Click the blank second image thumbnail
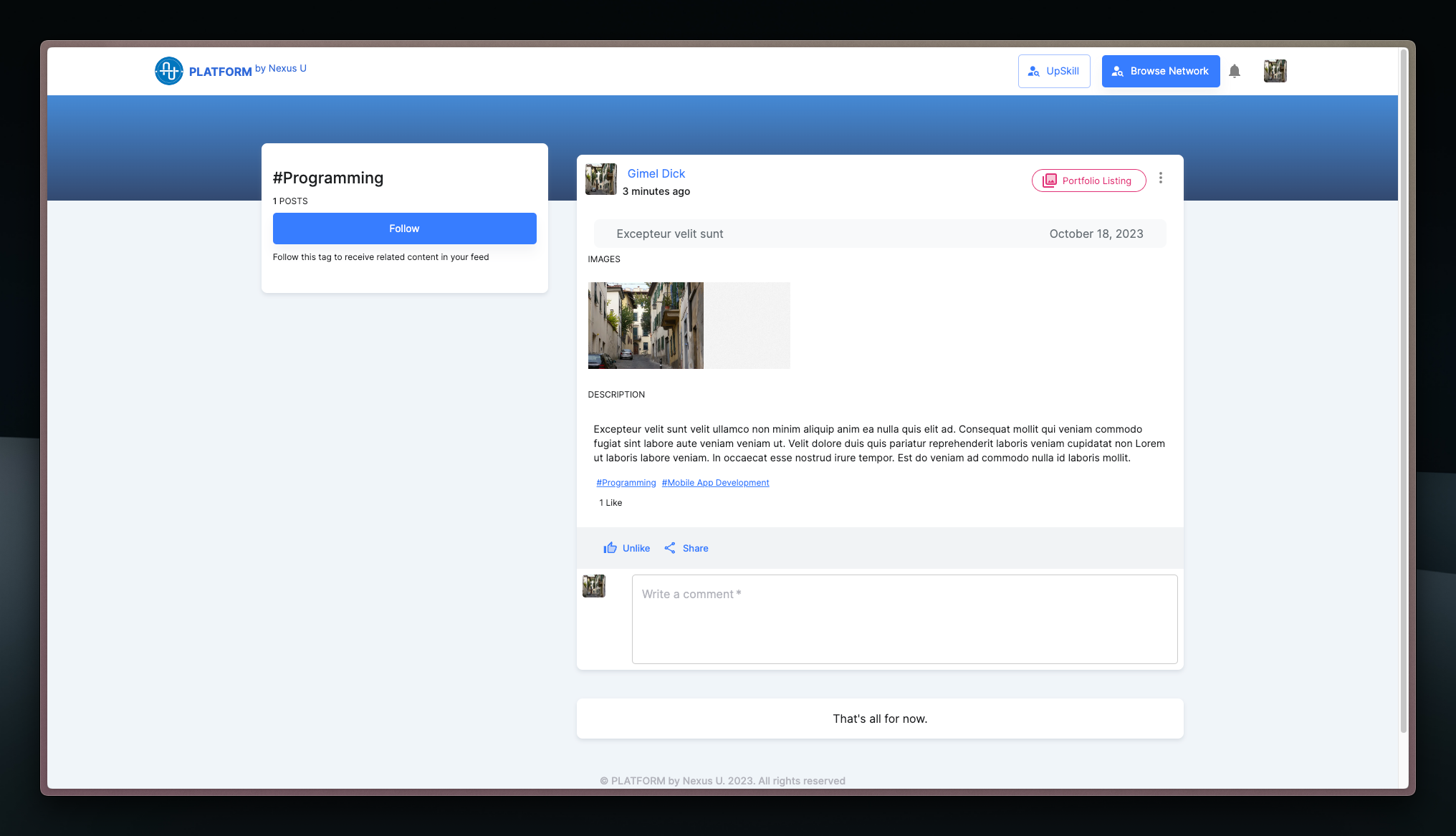Image resolution: width=1456 pixels, height=836 pixels. (747, 325)
